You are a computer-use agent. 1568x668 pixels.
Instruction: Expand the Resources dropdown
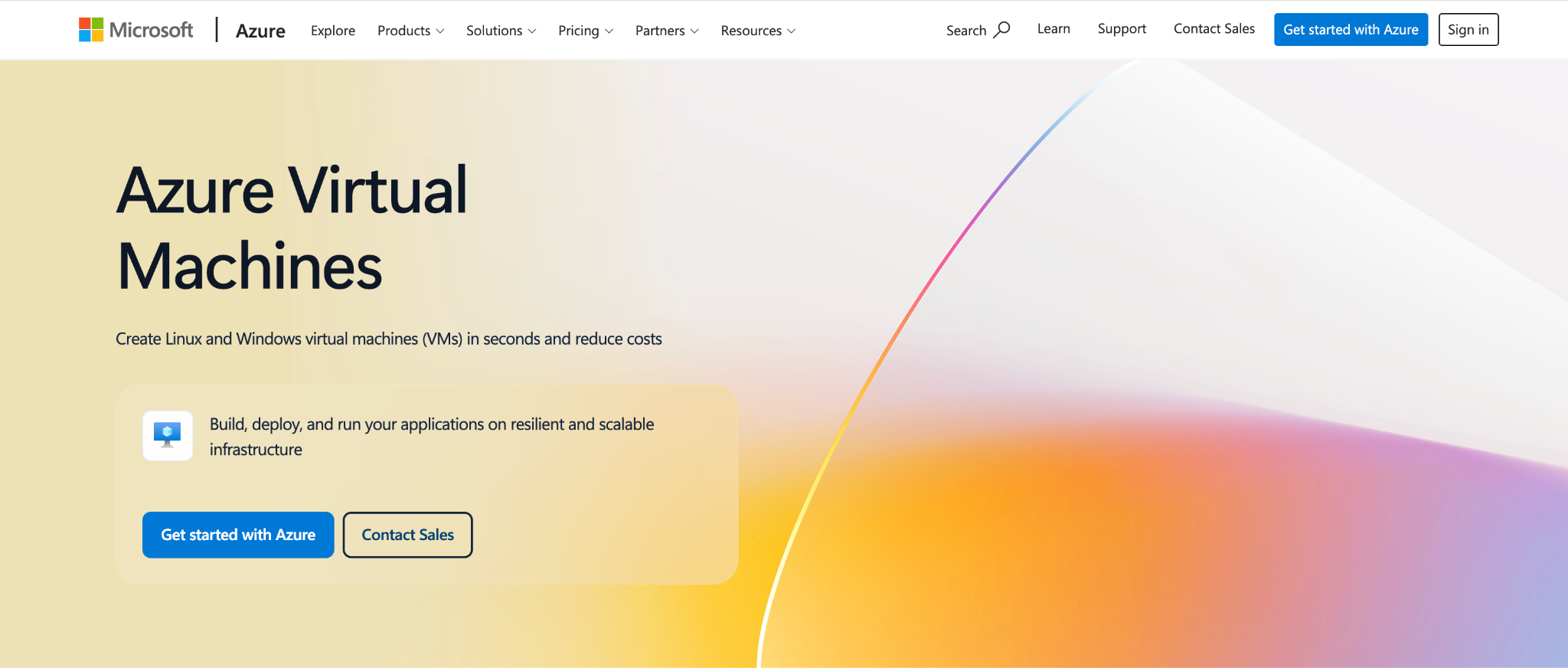(x=758, y=31)
